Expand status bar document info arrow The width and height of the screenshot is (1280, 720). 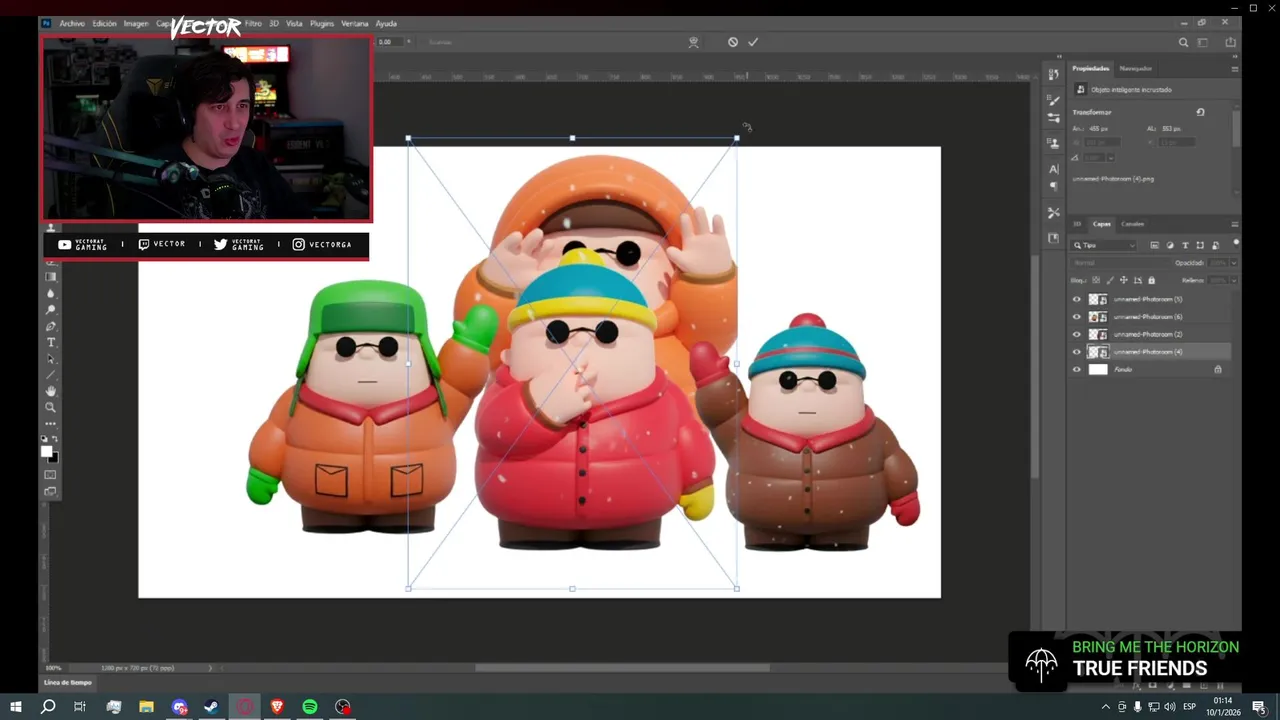tap(210, 668)
